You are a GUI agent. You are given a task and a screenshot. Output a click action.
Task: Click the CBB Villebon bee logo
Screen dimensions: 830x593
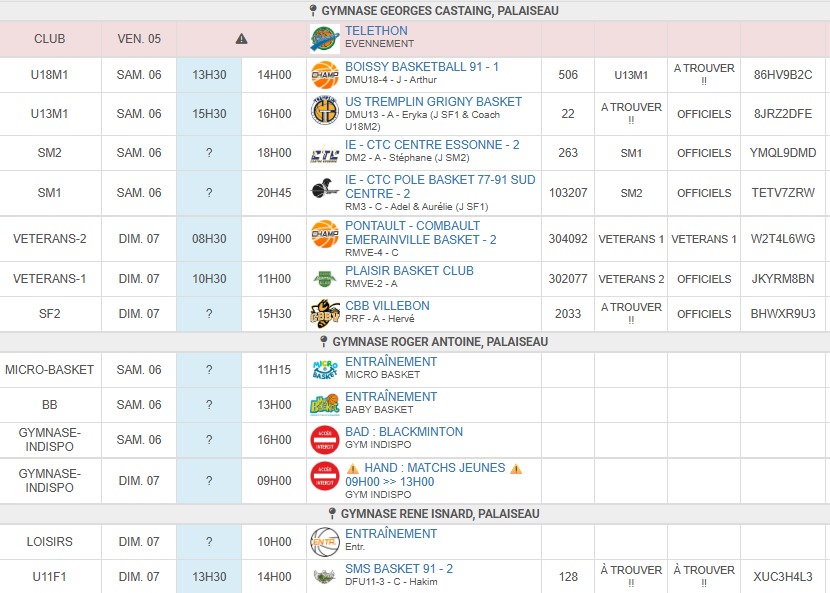coord(324,314)
